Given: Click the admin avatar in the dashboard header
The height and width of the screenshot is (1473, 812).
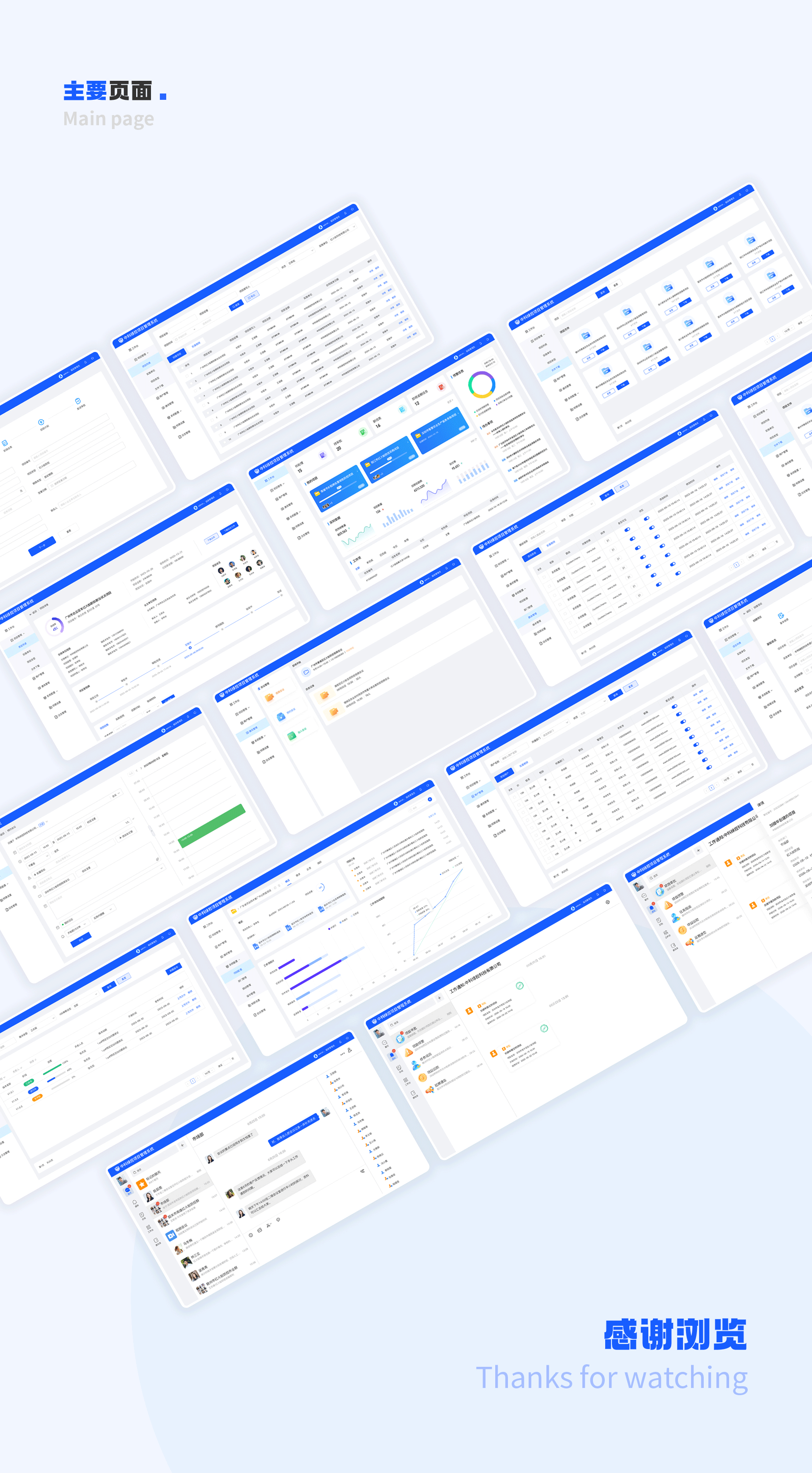Looking at the screenshot, I should pyautogui.click(x=456, y=358).
